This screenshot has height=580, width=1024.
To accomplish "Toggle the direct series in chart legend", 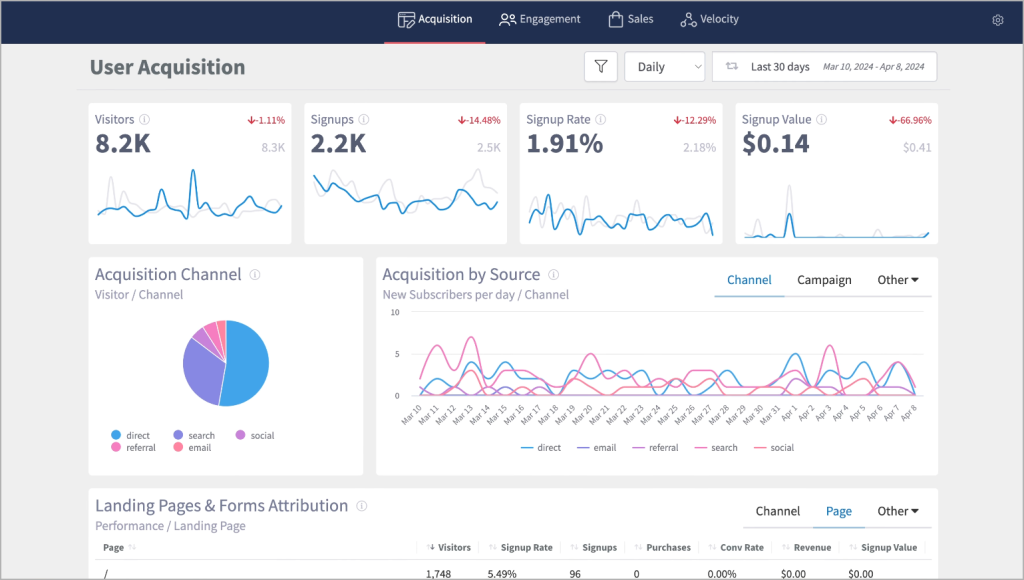I will tap(541, 448).
